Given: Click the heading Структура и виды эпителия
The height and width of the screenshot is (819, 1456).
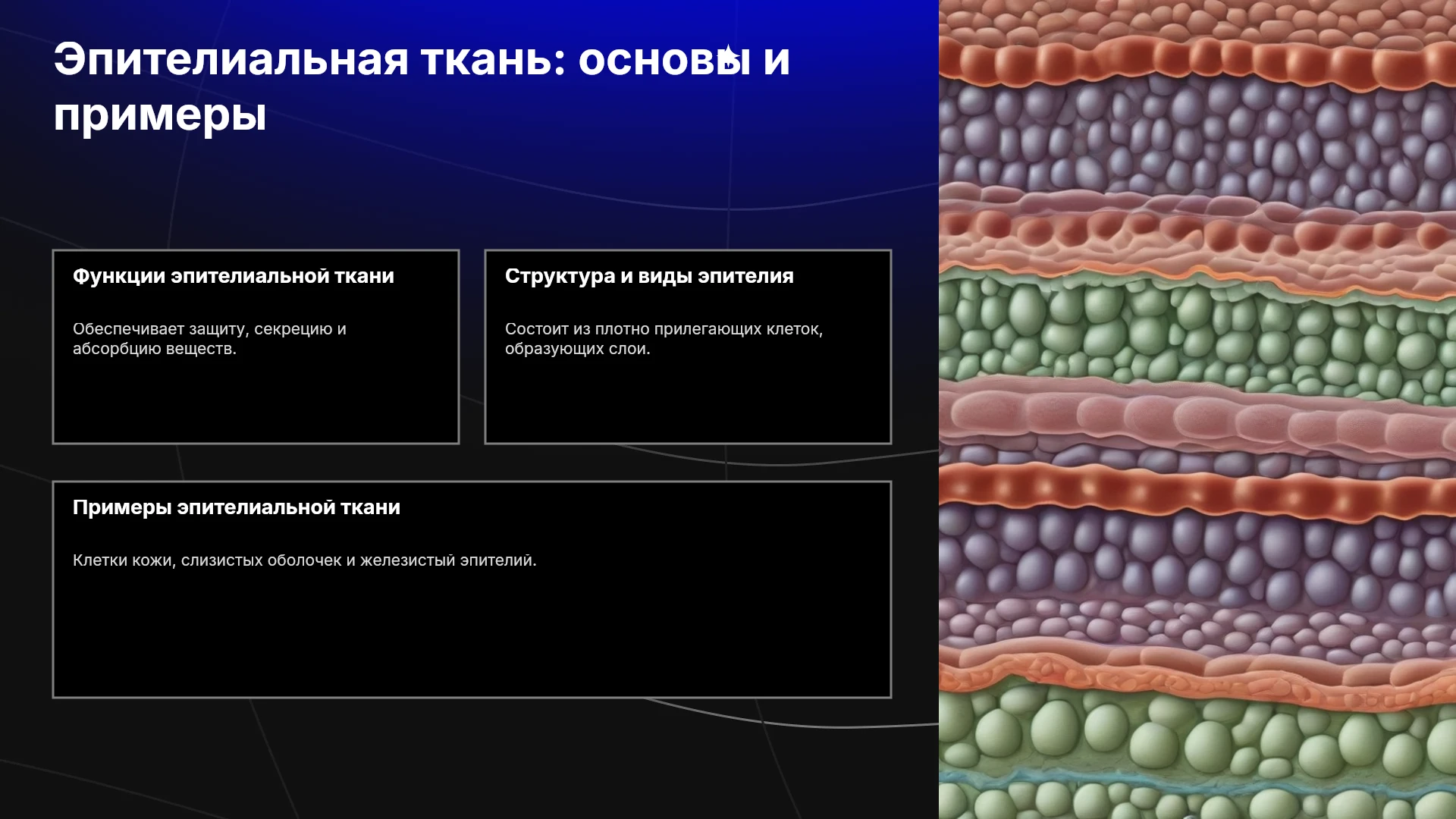Looking at the screenshot, I should click(649, 276).
